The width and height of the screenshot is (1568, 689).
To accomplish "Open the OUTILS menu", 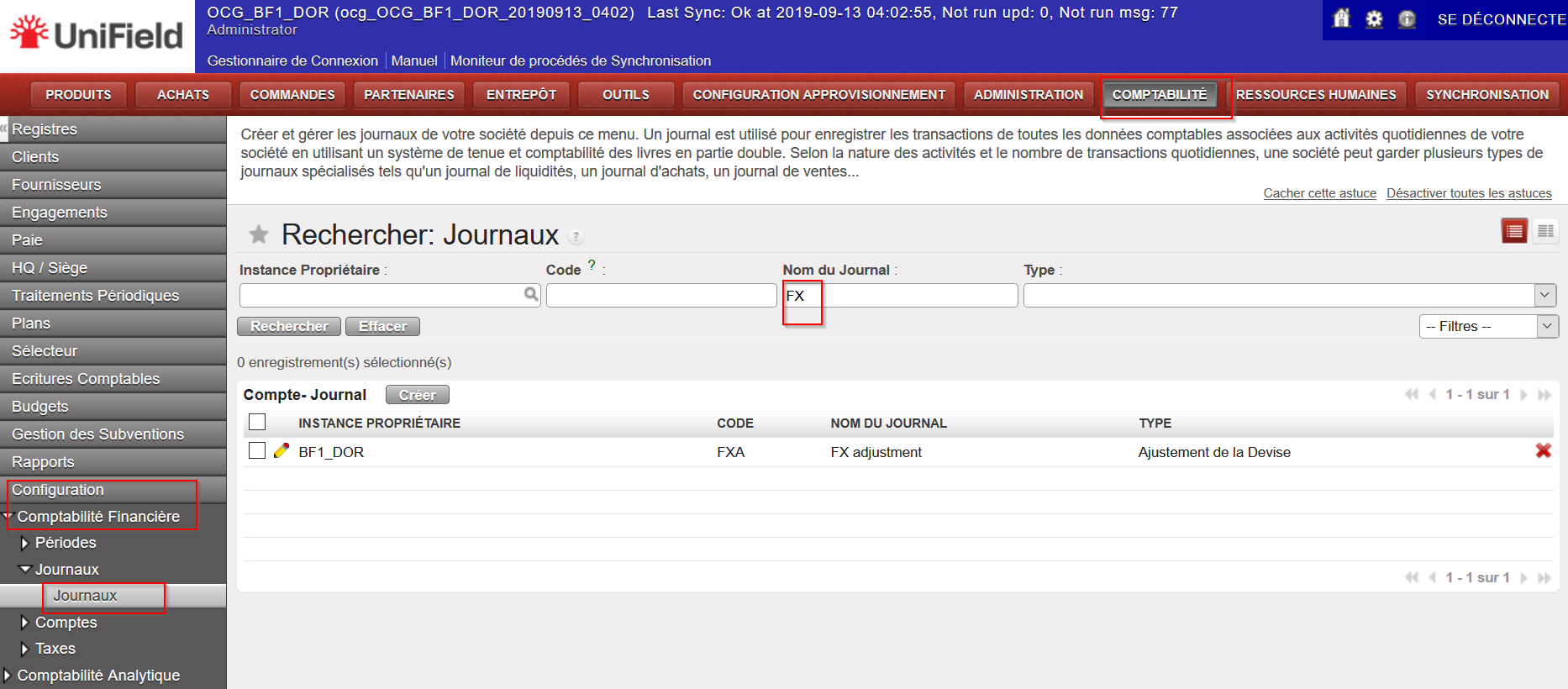I will click(626, 95).
